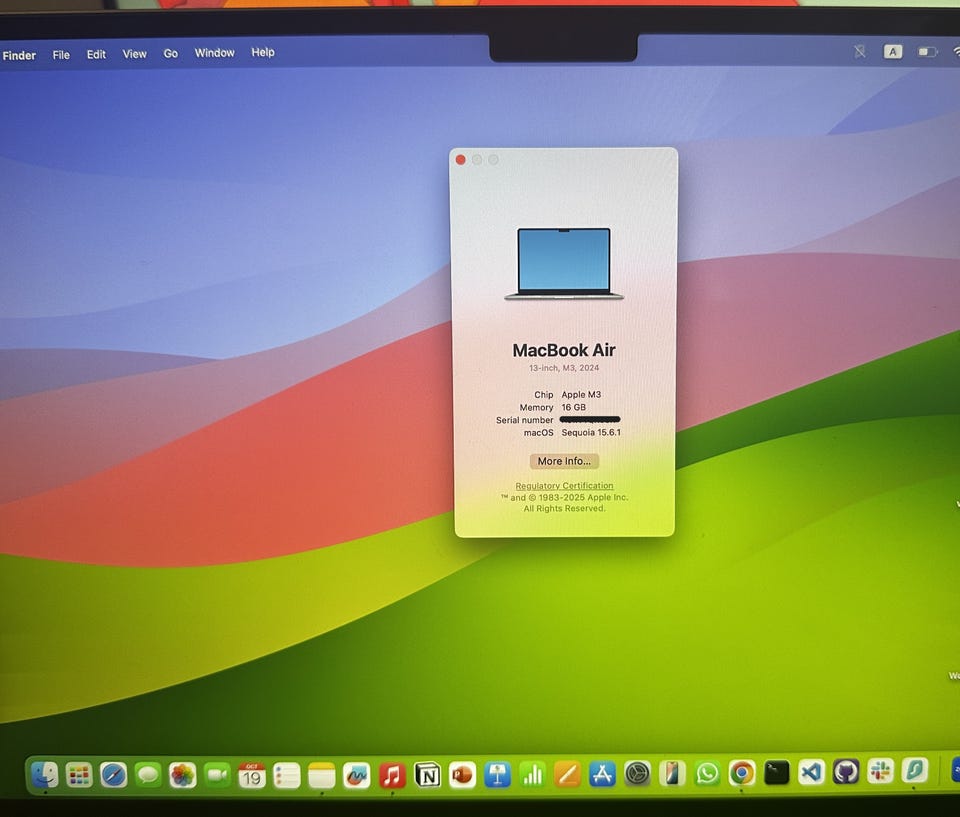The width and height of the screenshot is (960, 817).
Task: Open the Photos app
Action: tap(182, 775)
